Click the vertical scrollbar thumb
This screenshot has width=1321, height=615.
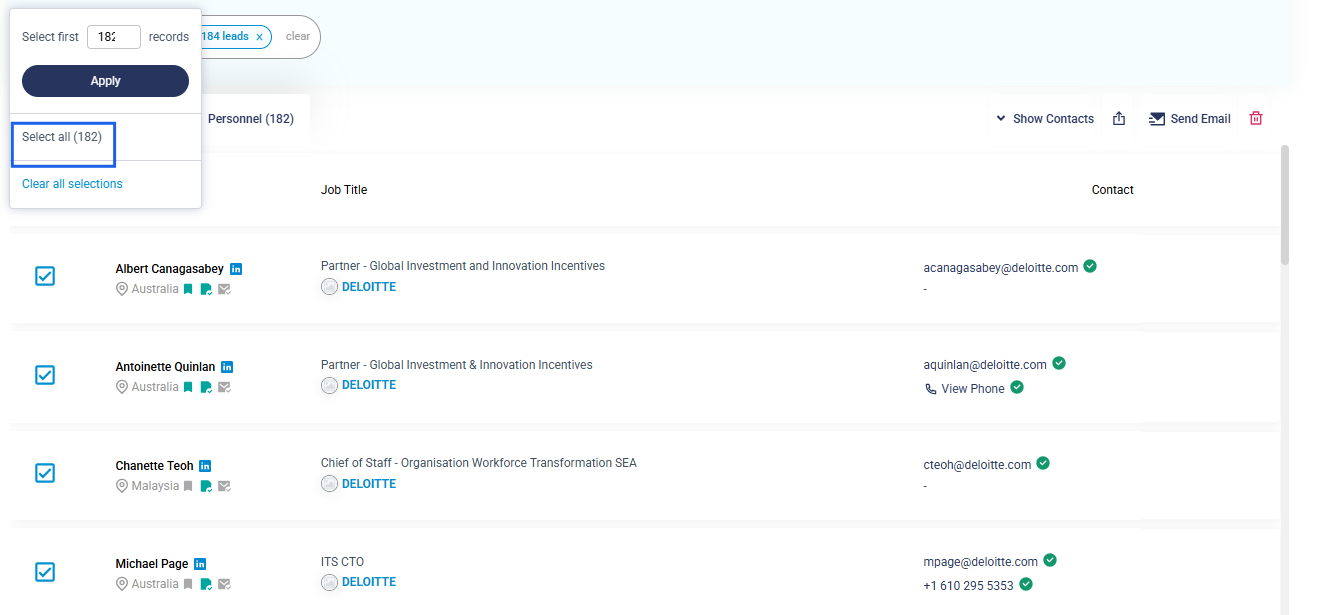pos(1284,205)
